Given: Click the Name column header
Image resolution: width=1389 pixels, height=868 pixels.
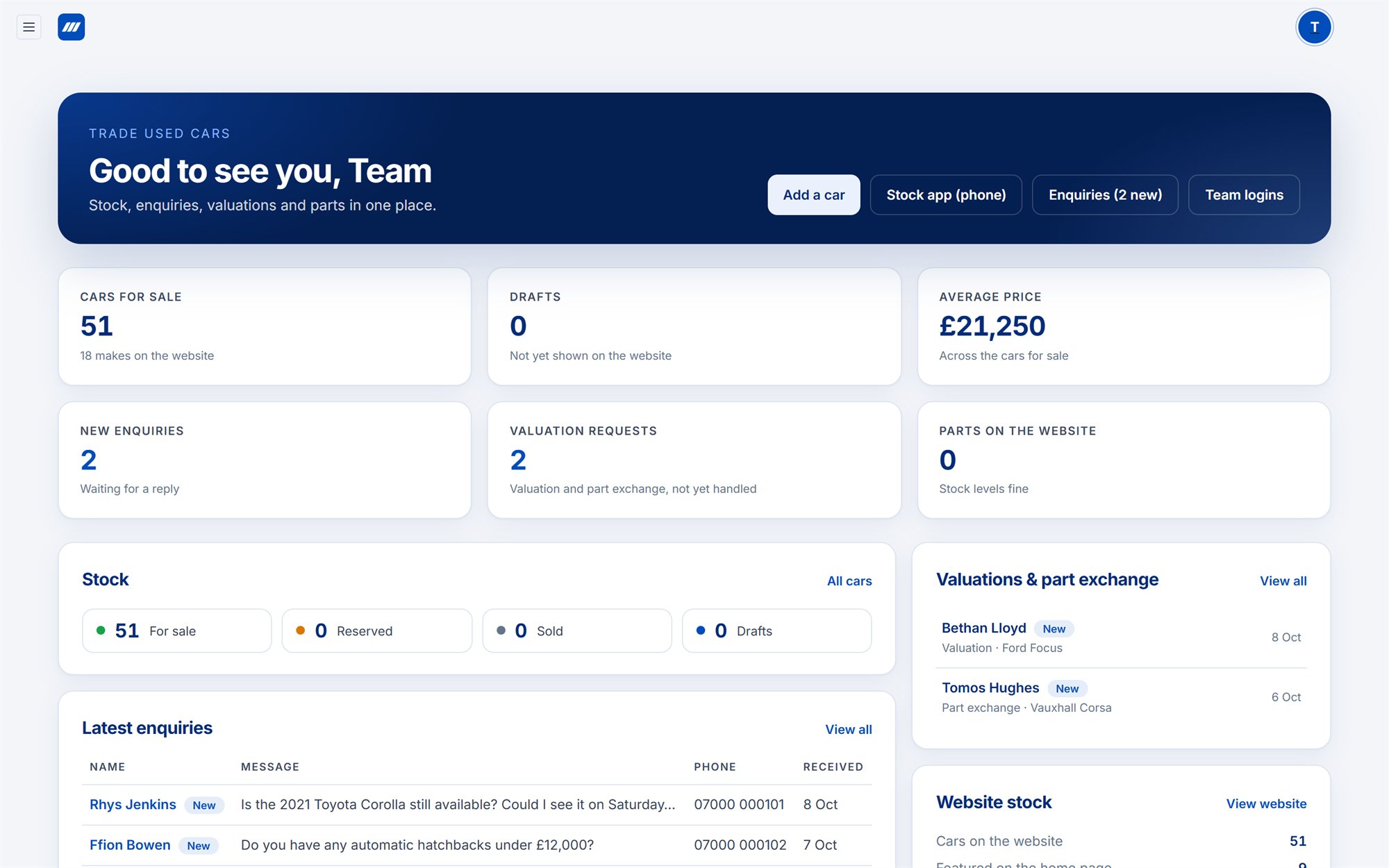Looking at the screenshot, I should pos(108,767).
